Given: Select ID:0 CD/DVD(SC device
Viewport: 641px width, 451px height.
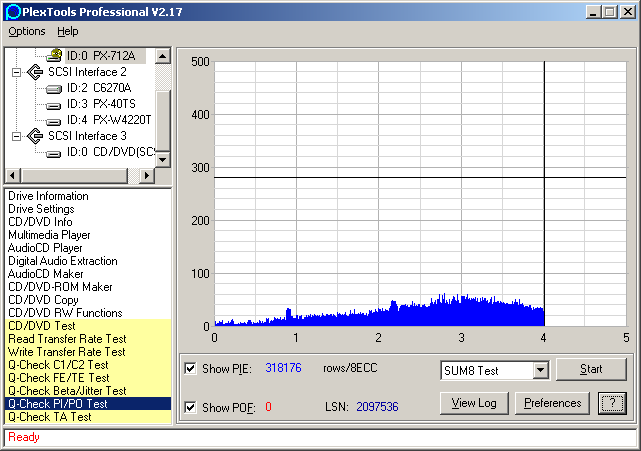Looking at the screenshot, I should tap(111, 152).
